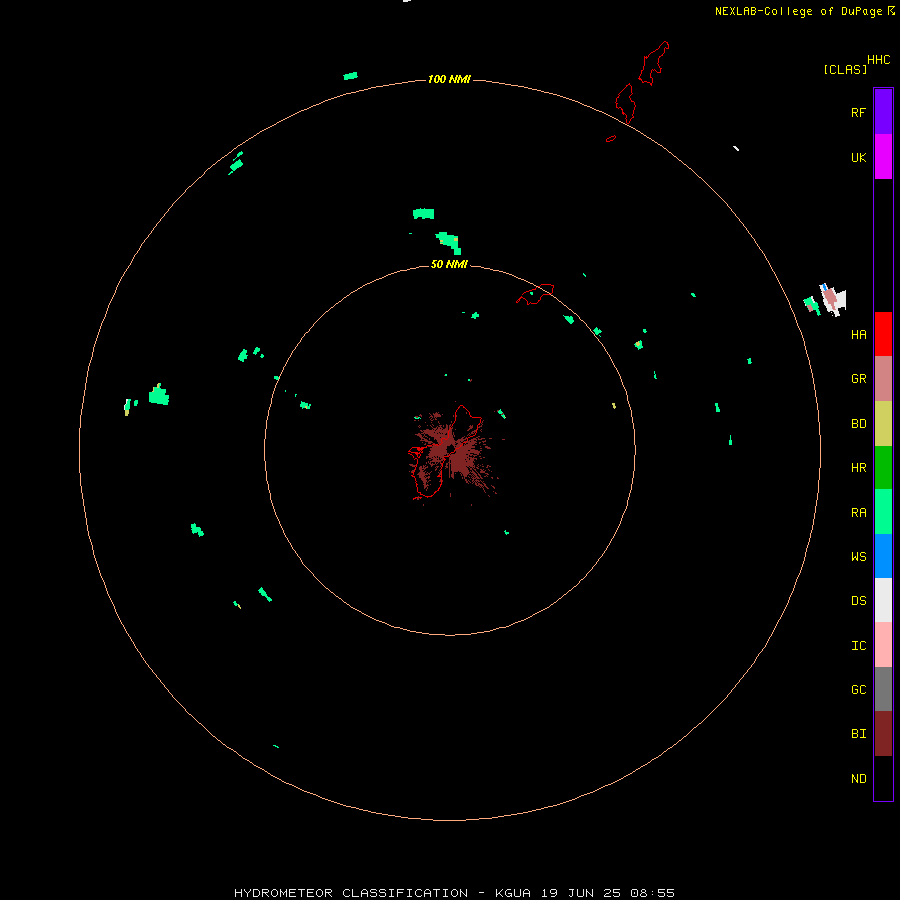Click the "RA" legend label
This screenshot has width=900, height=900.
click(x=858, y=513)
